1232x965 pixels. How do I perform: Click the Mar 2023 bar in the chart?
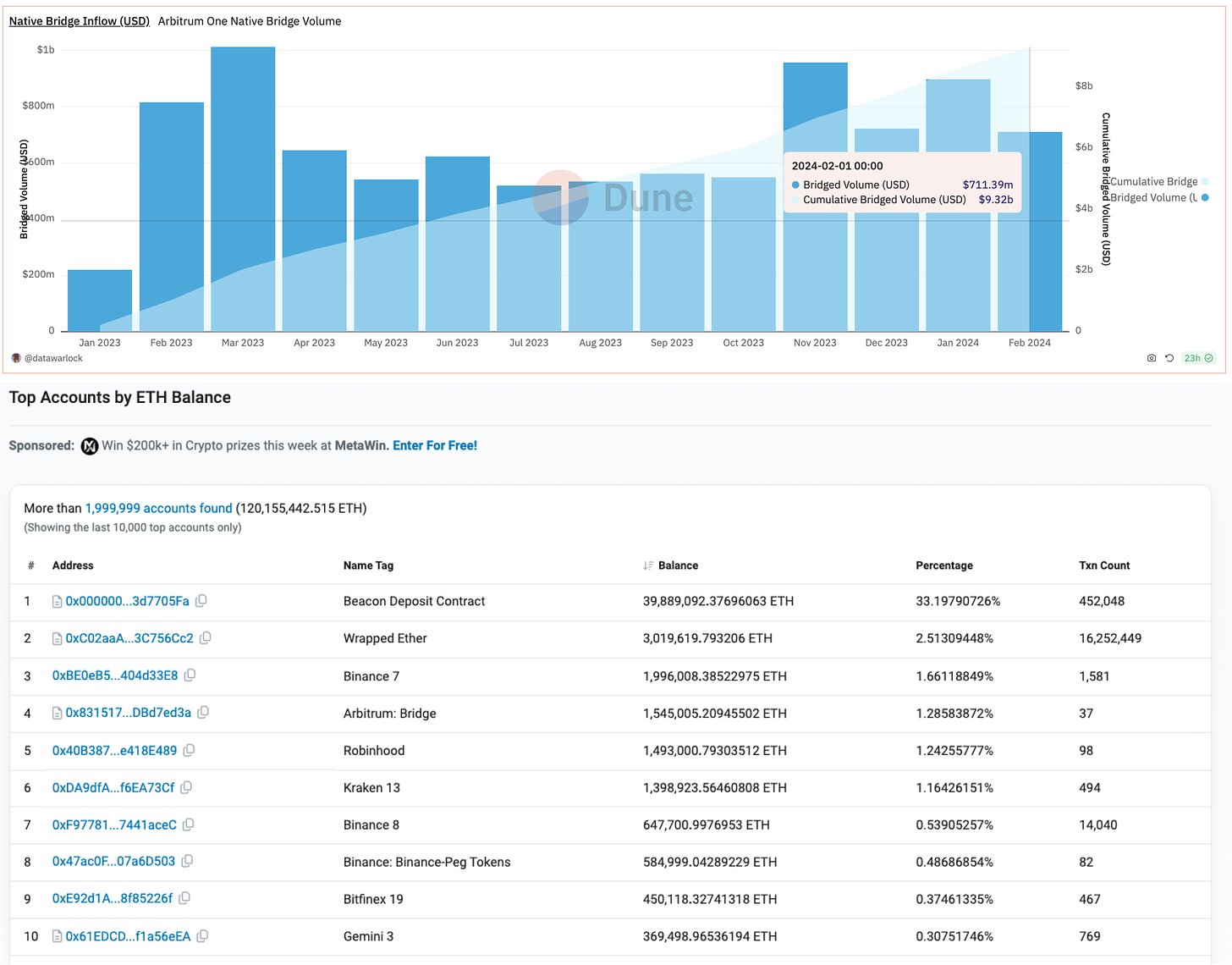point(243,188)
